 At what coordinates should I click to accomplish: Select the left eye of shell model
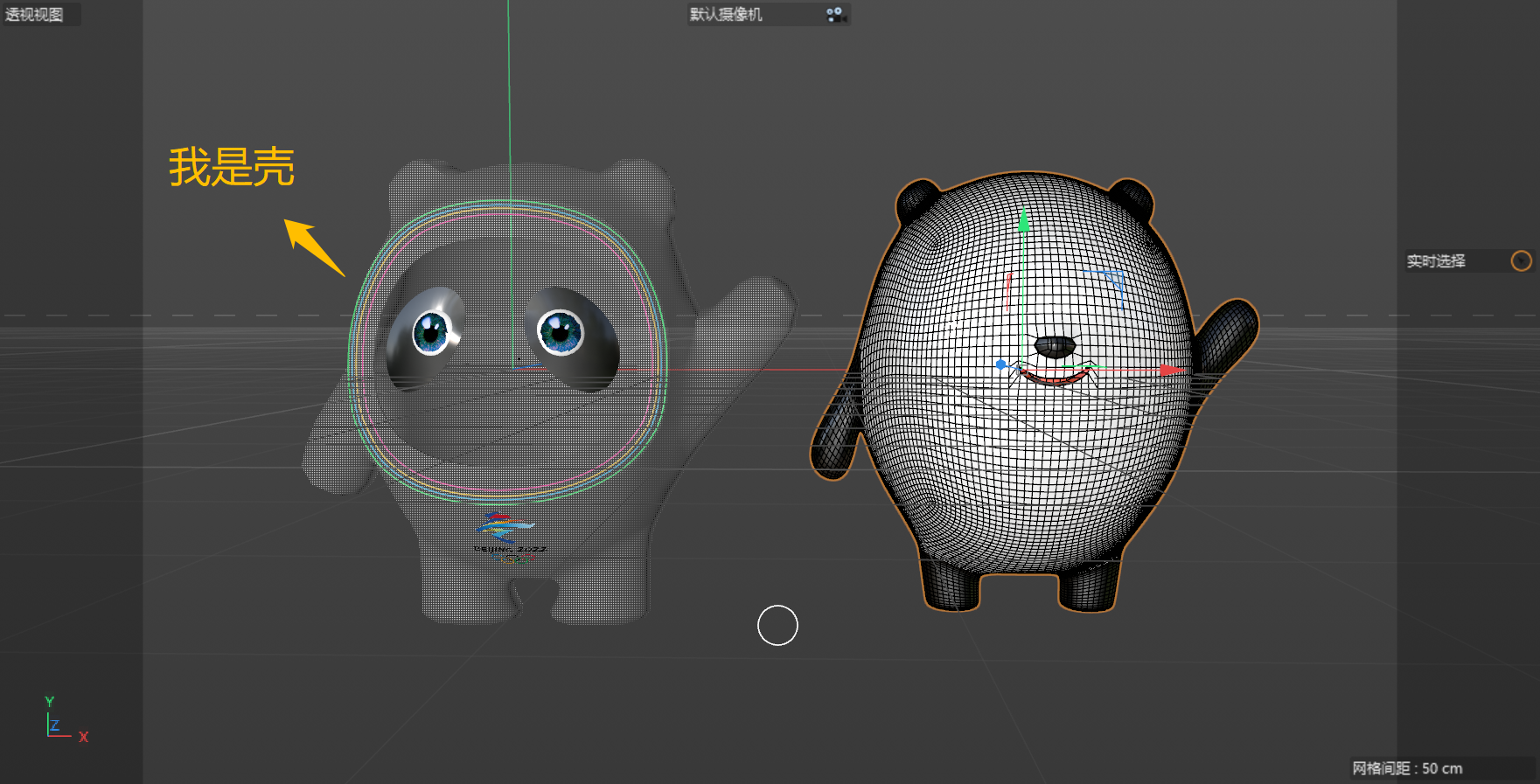pos(431,332)
